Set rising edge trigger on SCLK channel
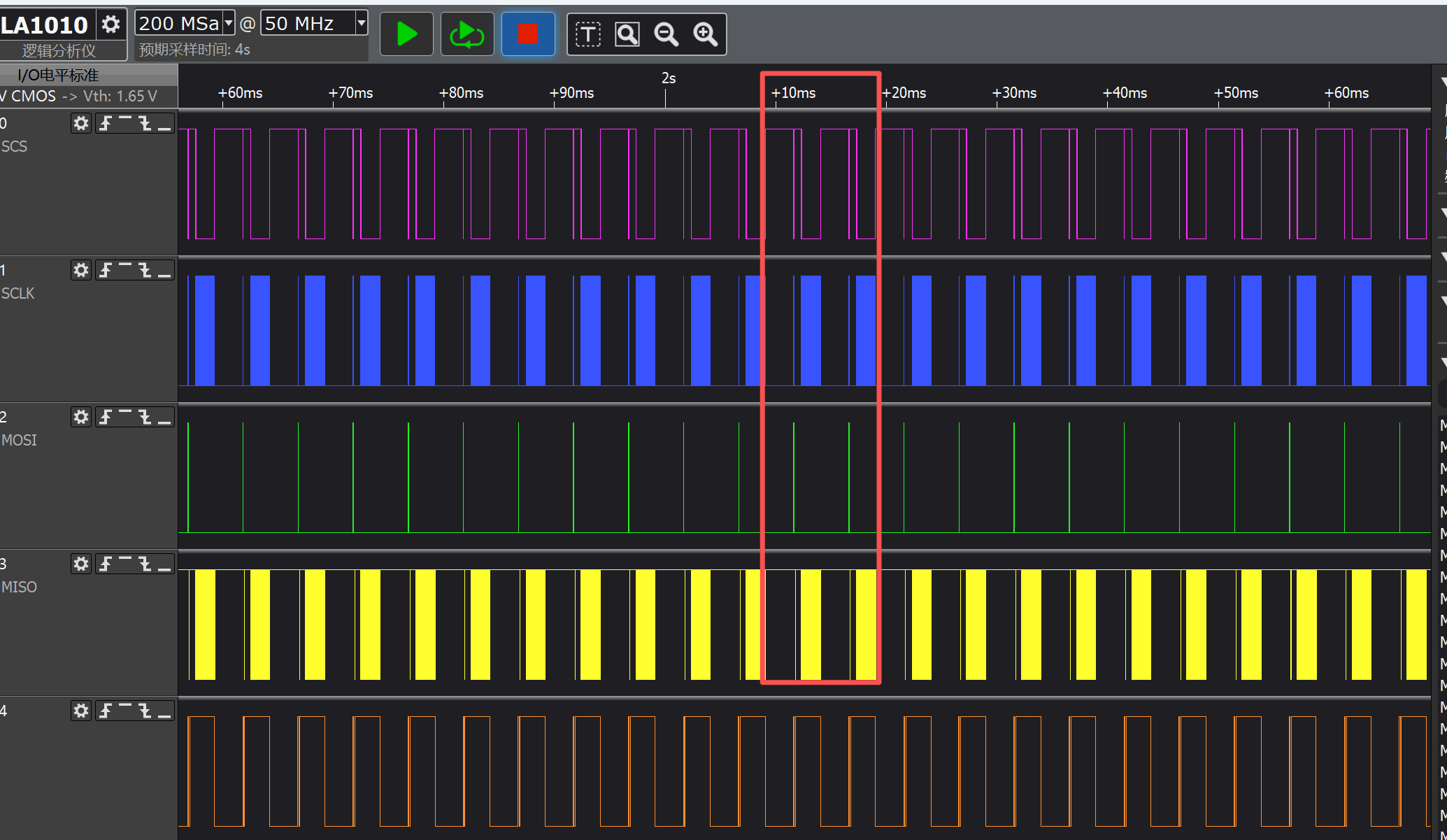 pyautogui.click(x=105, y=271)
